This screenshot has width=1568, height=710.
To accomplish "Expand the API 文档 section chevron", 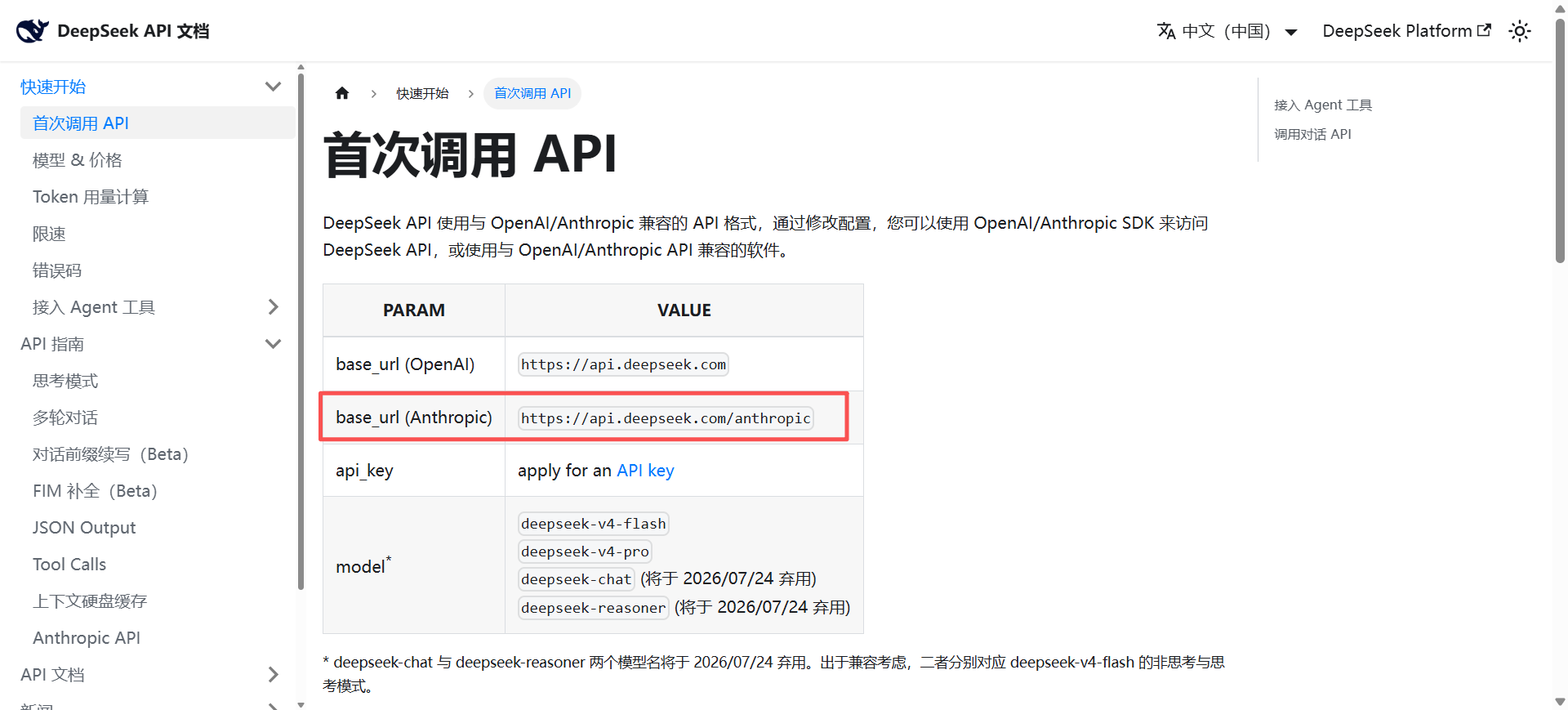I will 274,675.
